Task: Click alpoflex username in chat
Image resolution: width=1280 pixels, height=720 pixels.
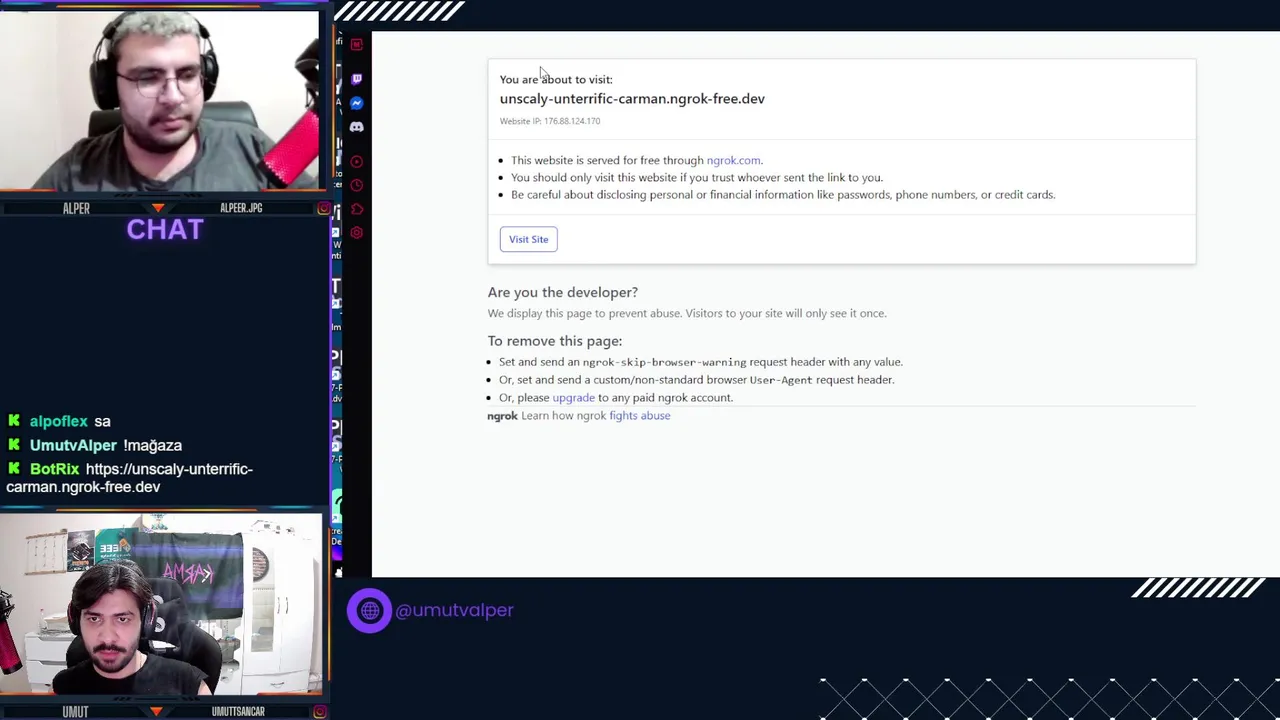Action: click(x=58, y=421)
